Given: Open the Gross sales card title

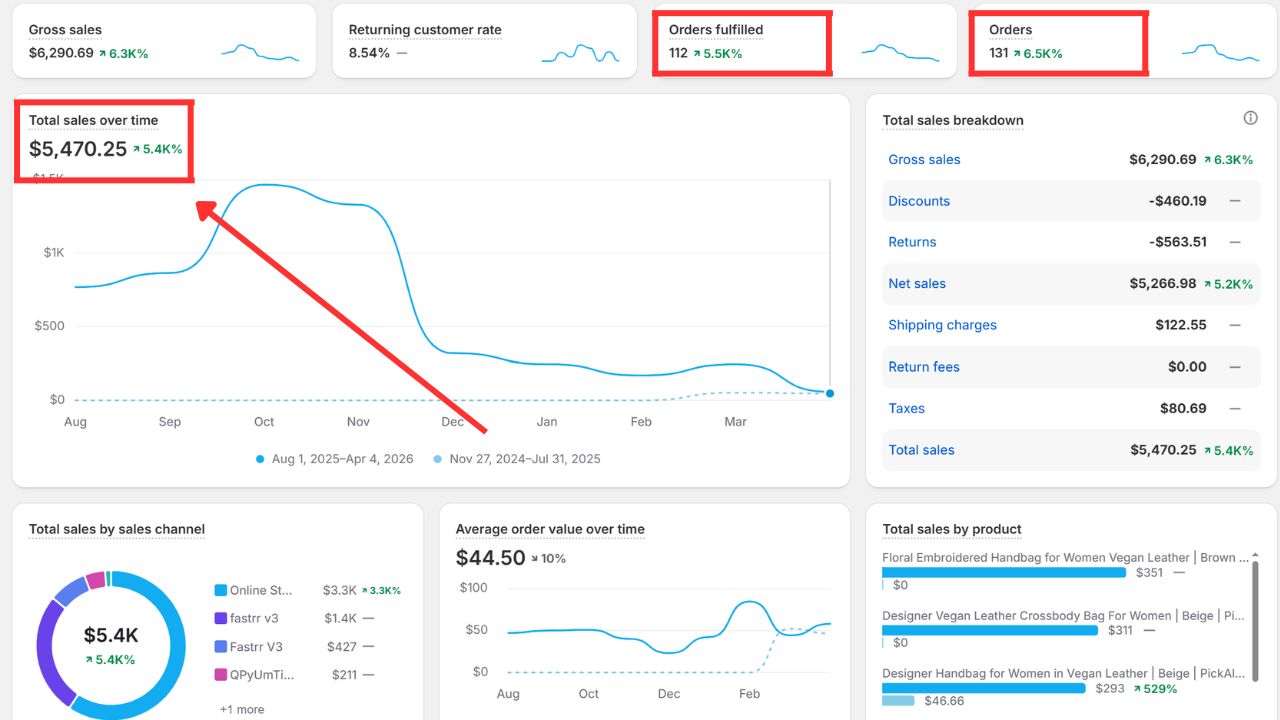Looking at the screenshot, I should click(65, 30).
